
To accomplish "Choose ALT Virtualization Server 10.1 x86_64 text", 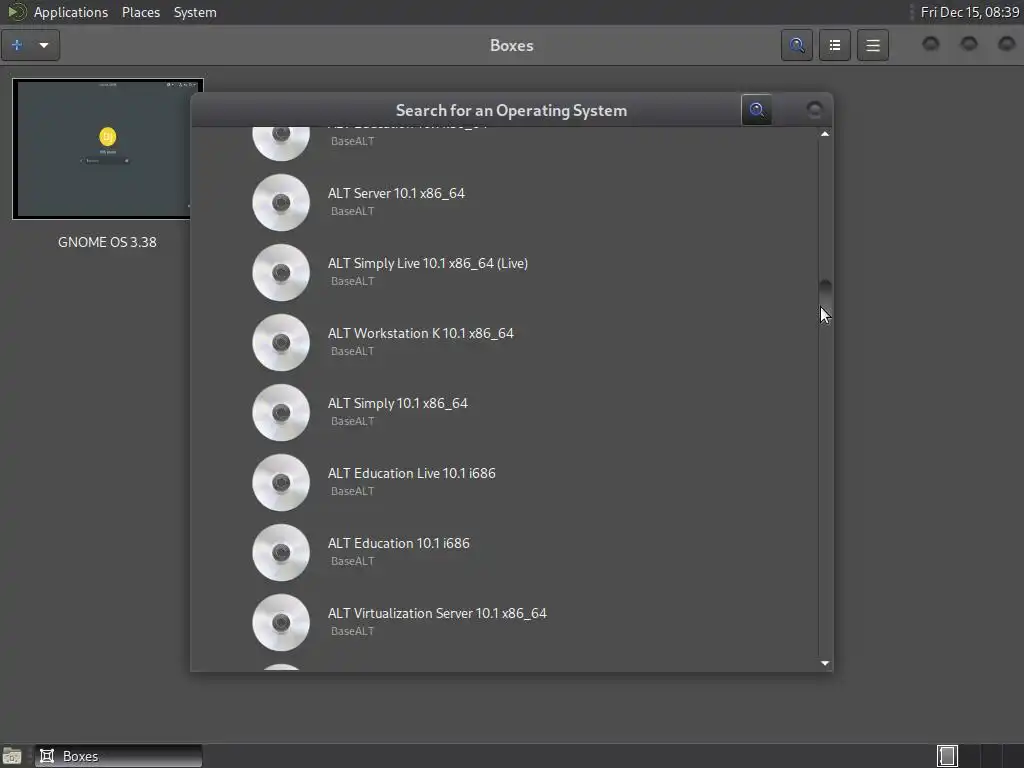I will (x=437, y=613).
